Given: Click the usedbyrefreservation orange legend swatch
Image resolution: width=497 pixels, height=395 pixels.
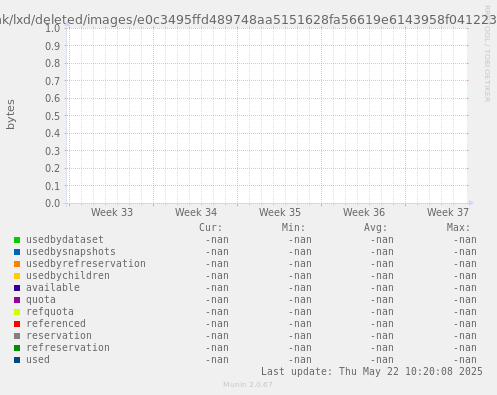Looking at the screenshot, I should pos(17,264).
